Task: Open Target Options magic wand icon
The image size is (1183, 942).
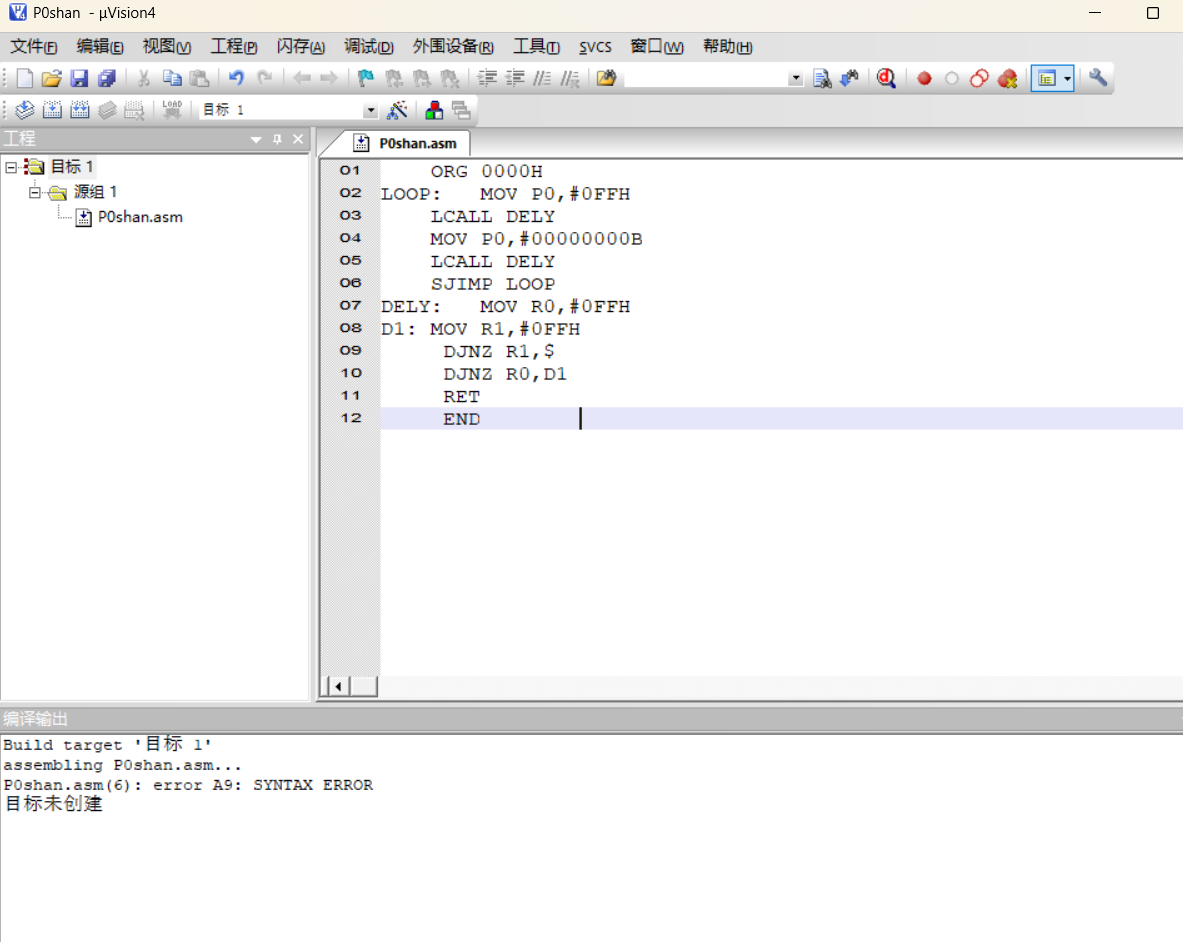Action: click(x=397, y=110)
